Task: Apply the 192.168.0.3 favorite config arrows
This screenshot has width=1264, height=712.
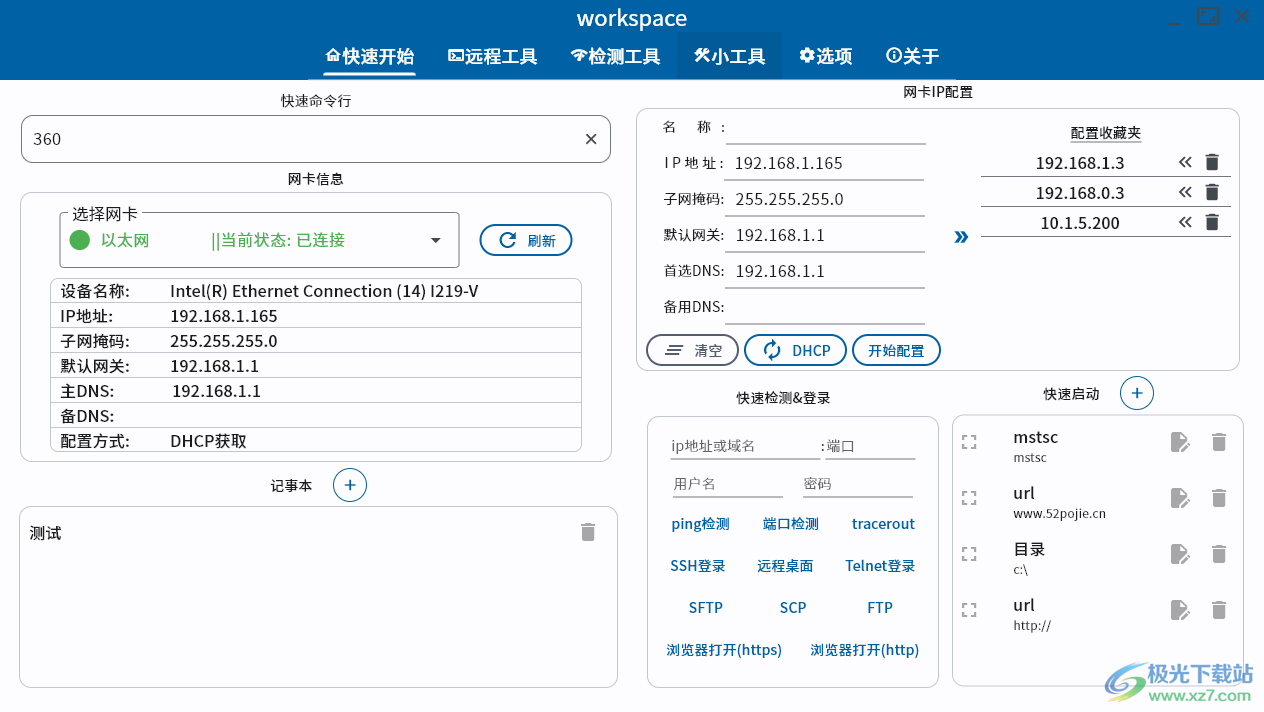Action: (x=1185, y=192)
